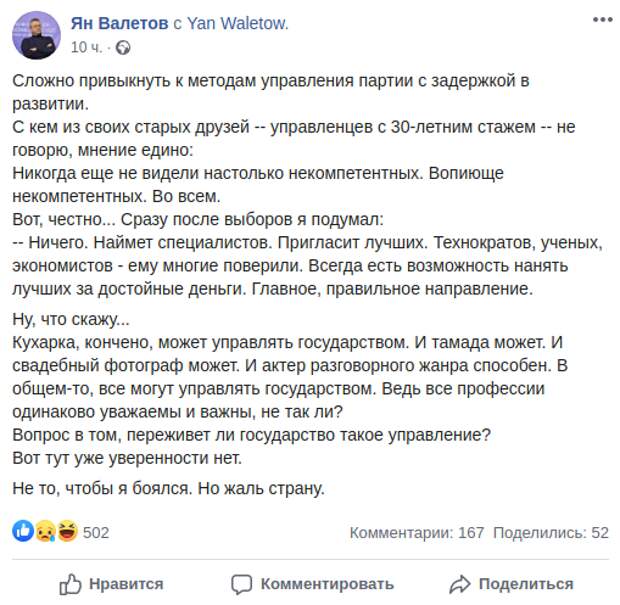Click the post text starting Сложно привыкнуть
Screen dimensions: 620x605
[x=271, y=92]
